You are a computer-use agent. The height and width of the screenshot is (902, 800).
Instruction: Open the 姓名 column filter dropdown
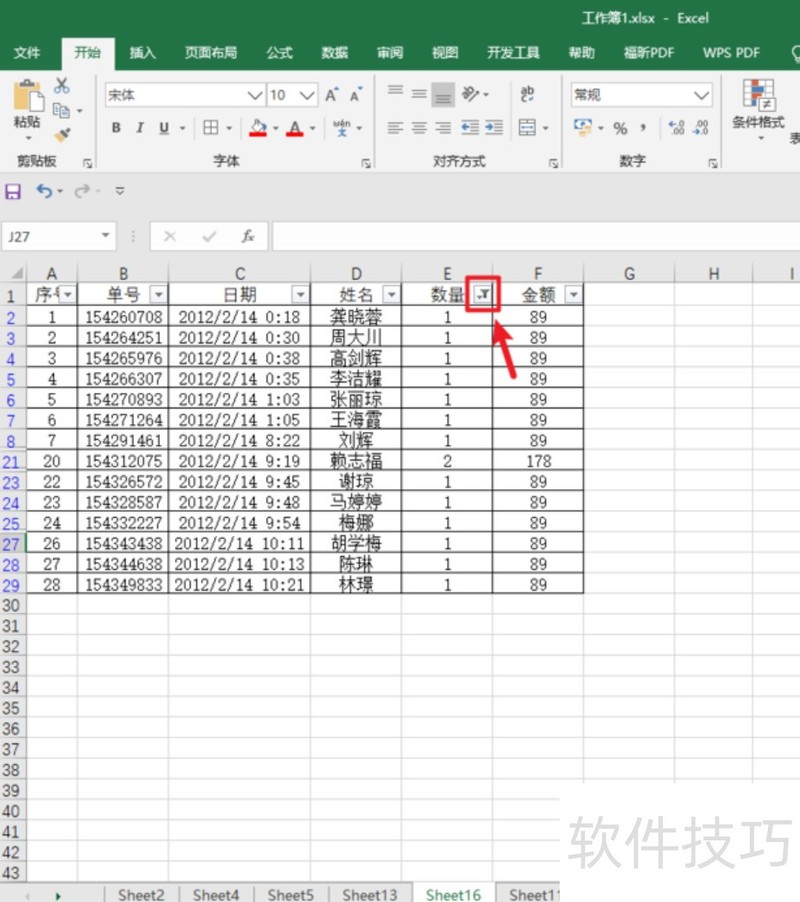click(x=392, y=295)
